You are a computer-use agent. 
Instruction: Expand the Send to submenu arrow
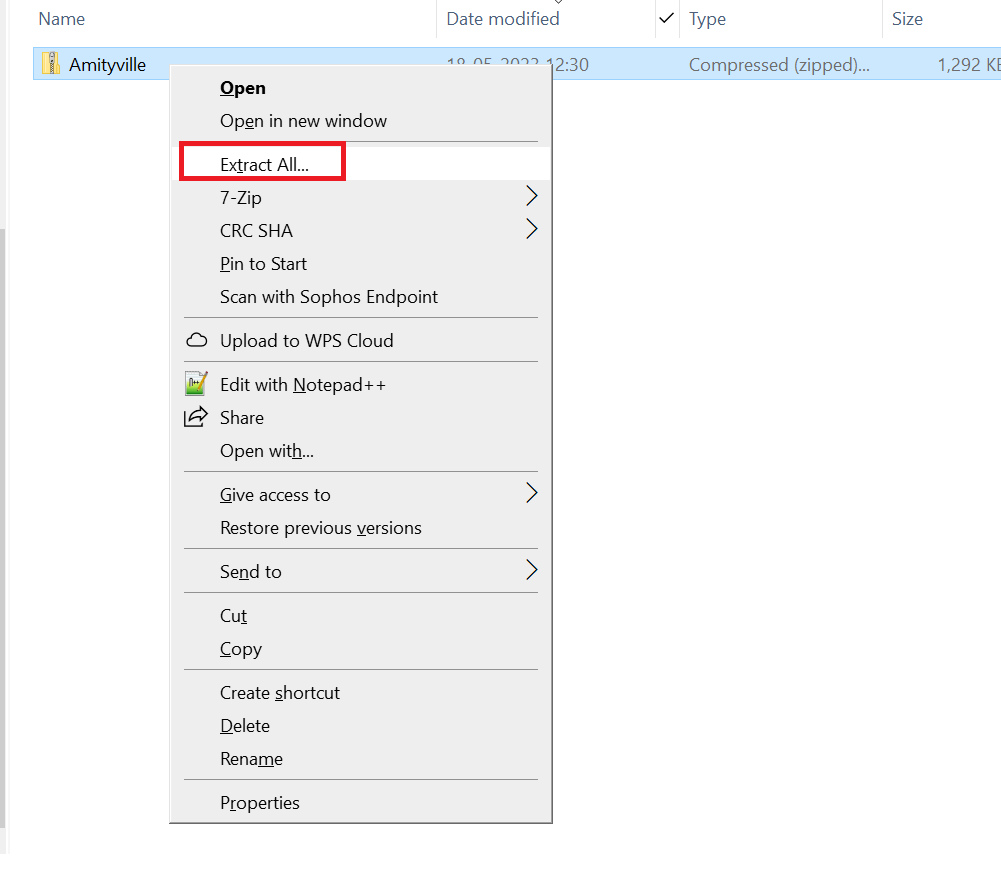(531, 571)
